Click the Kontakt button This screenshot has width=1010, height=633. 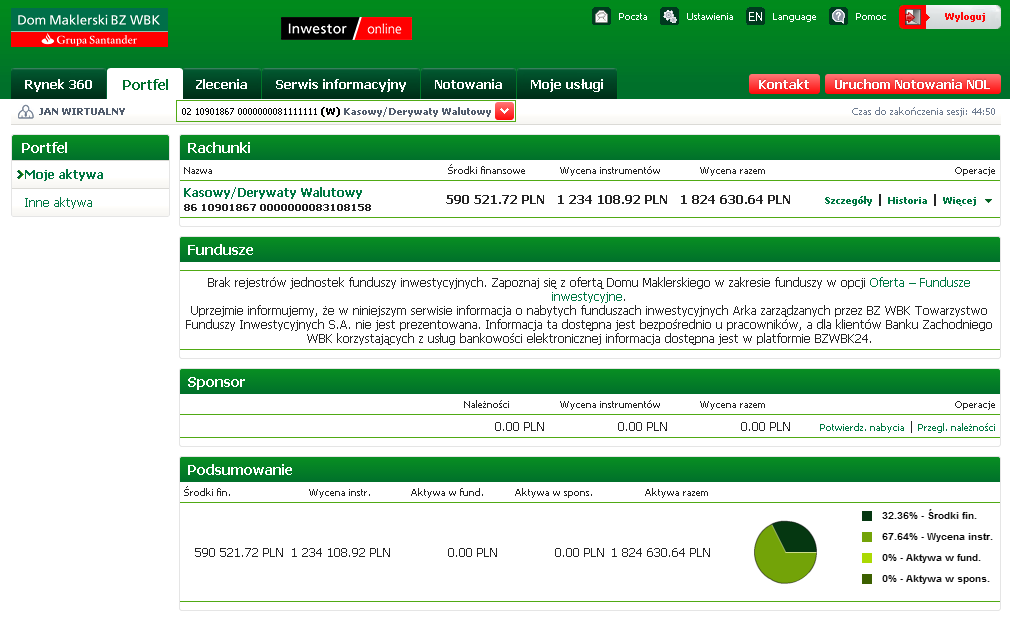[783, 84]
